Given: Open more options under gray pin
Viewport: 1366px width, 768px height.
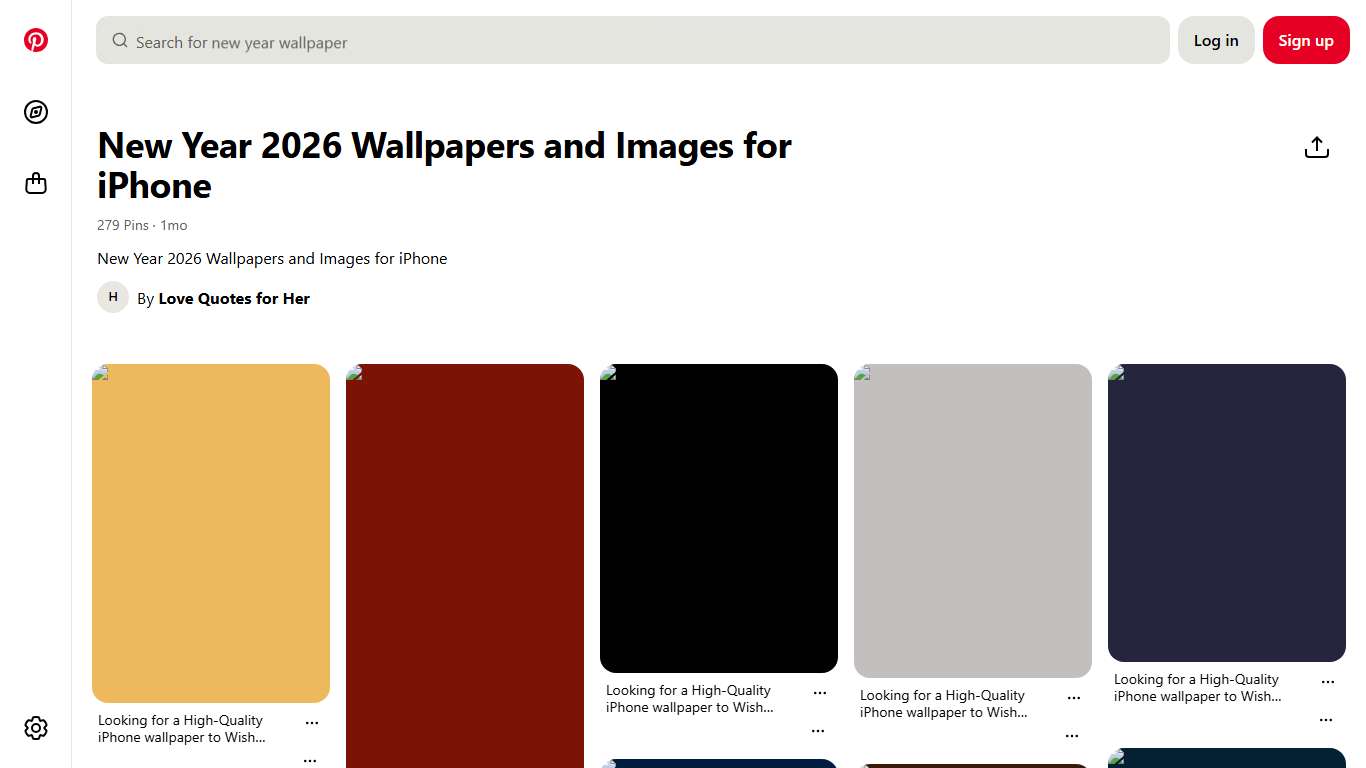Looking at the screenshot, I should pyautogui.click(x=1074, y=698).
